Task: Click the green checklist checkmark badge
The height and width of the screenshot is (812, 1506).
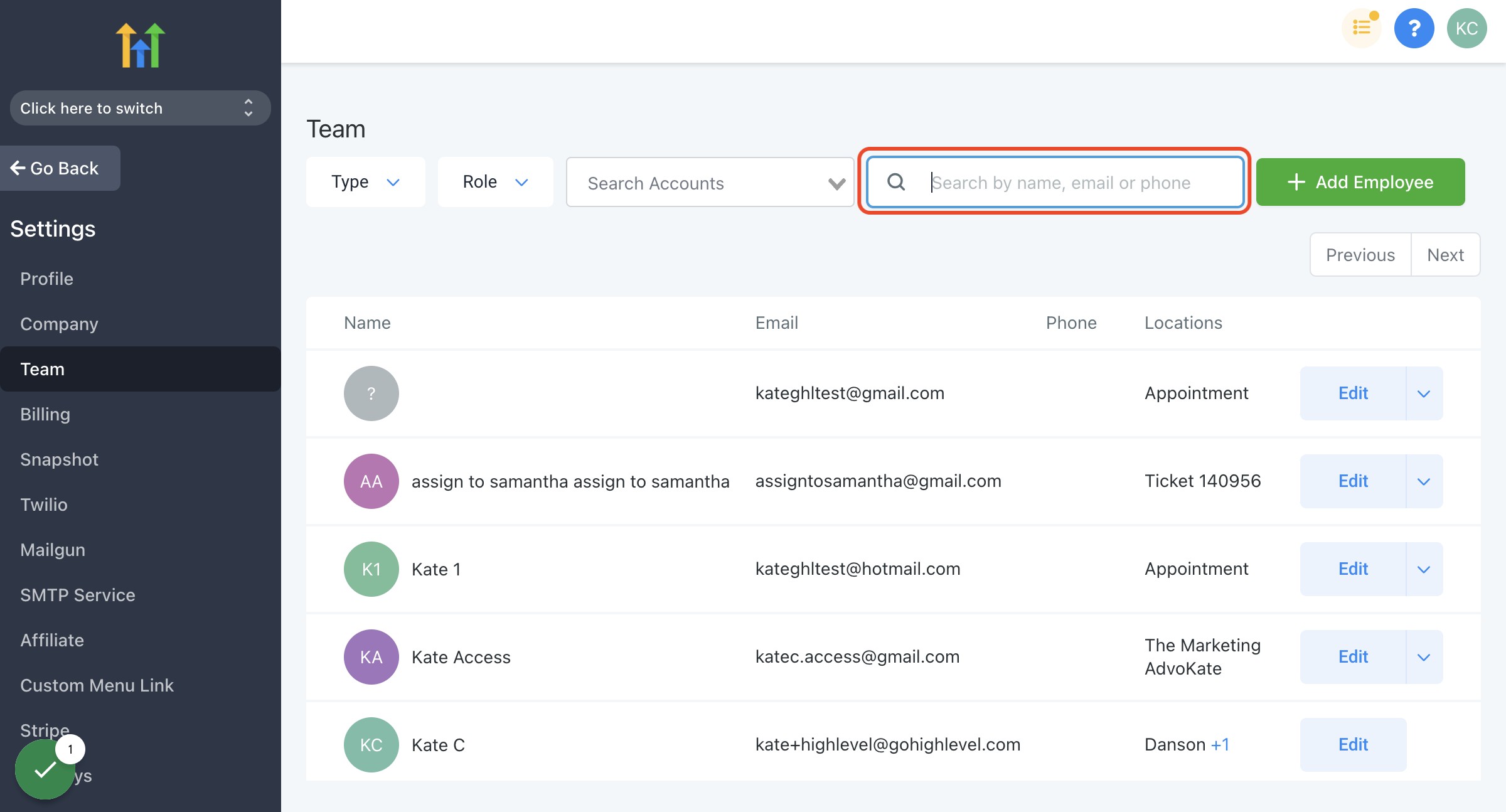Action: click(x=45, y=769)
